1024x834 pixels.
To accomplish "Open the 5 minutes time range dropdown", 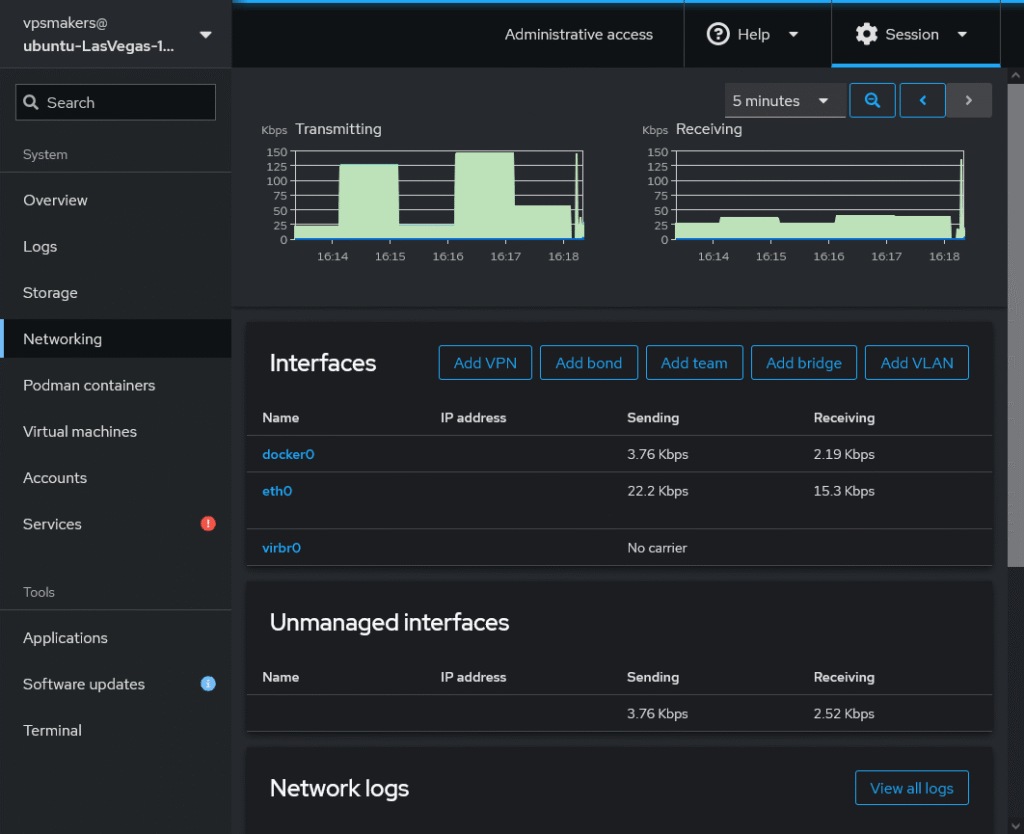I will [x=785, y=101].
